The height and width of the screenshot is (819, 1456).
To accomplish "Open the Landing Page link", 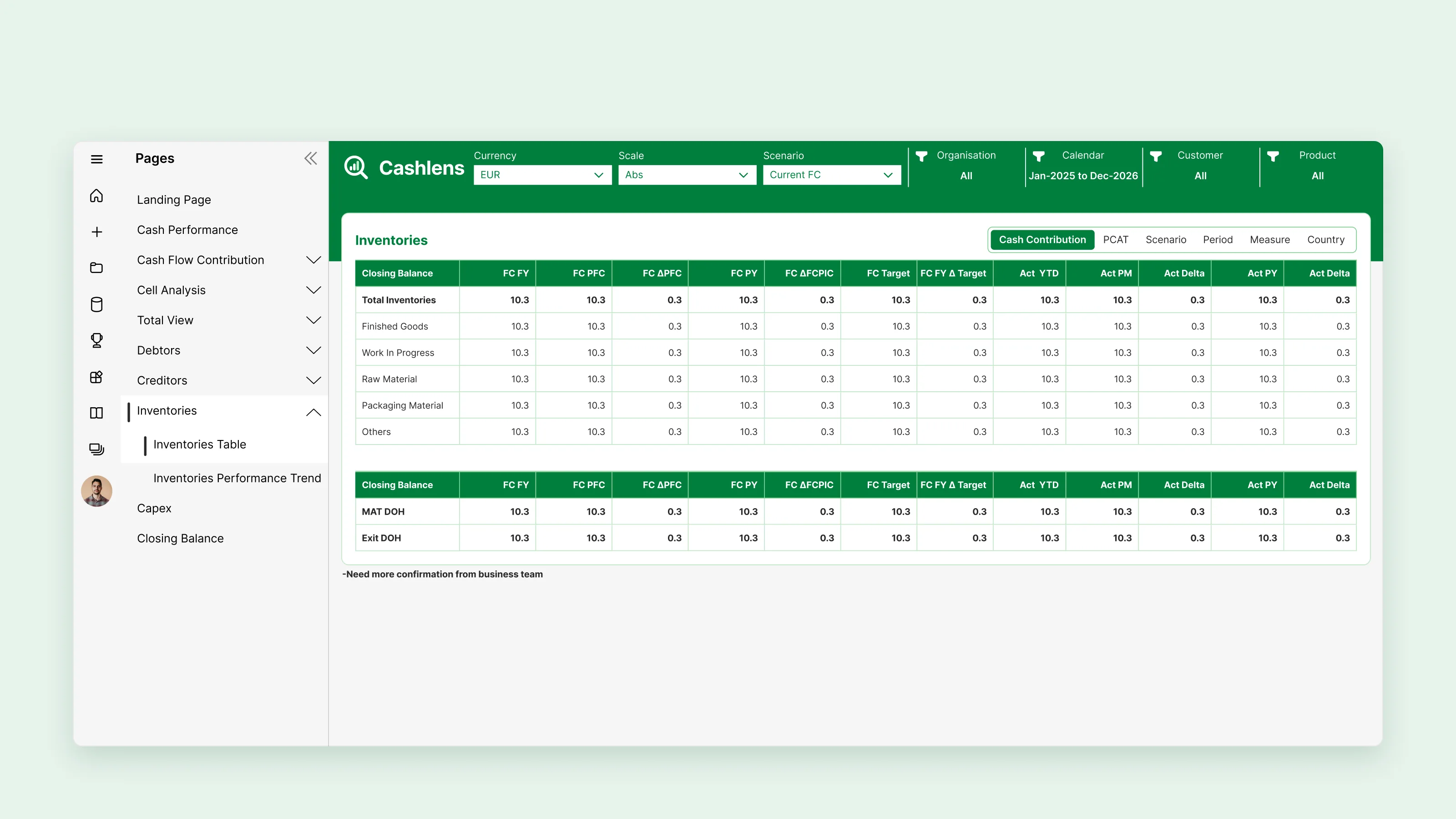I will (173, 200).
